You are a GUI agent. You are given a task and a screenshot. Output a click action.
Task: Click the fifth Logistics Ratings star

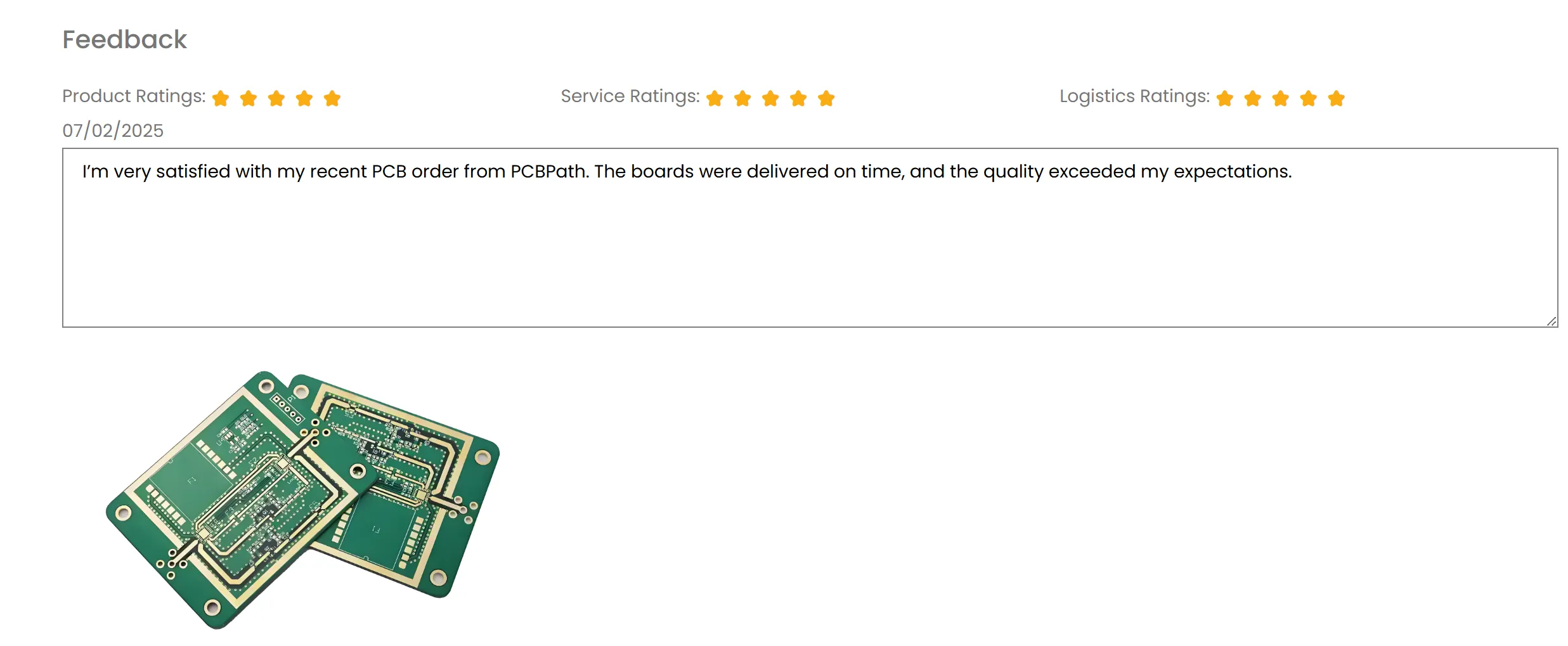[1337, 98]
